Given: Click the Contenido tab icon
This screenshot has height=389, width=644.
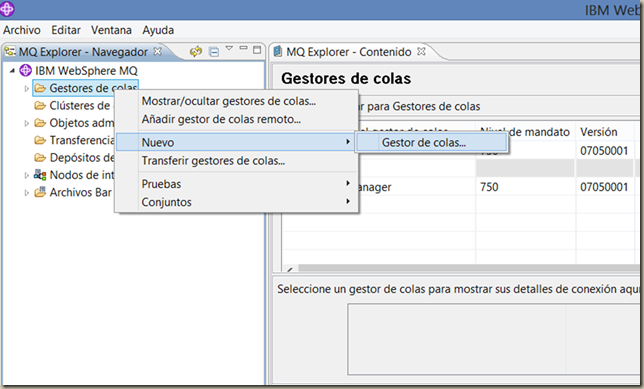Looking at the screenshot, I should click(x=278, y=51).
